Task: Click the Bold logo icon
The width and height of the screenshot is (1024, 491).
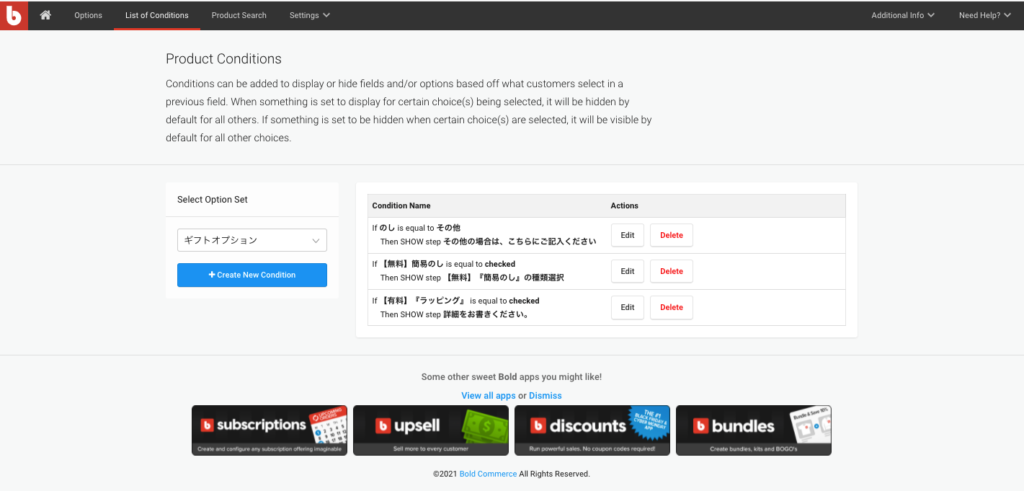Action: click(x=14, y=15)
